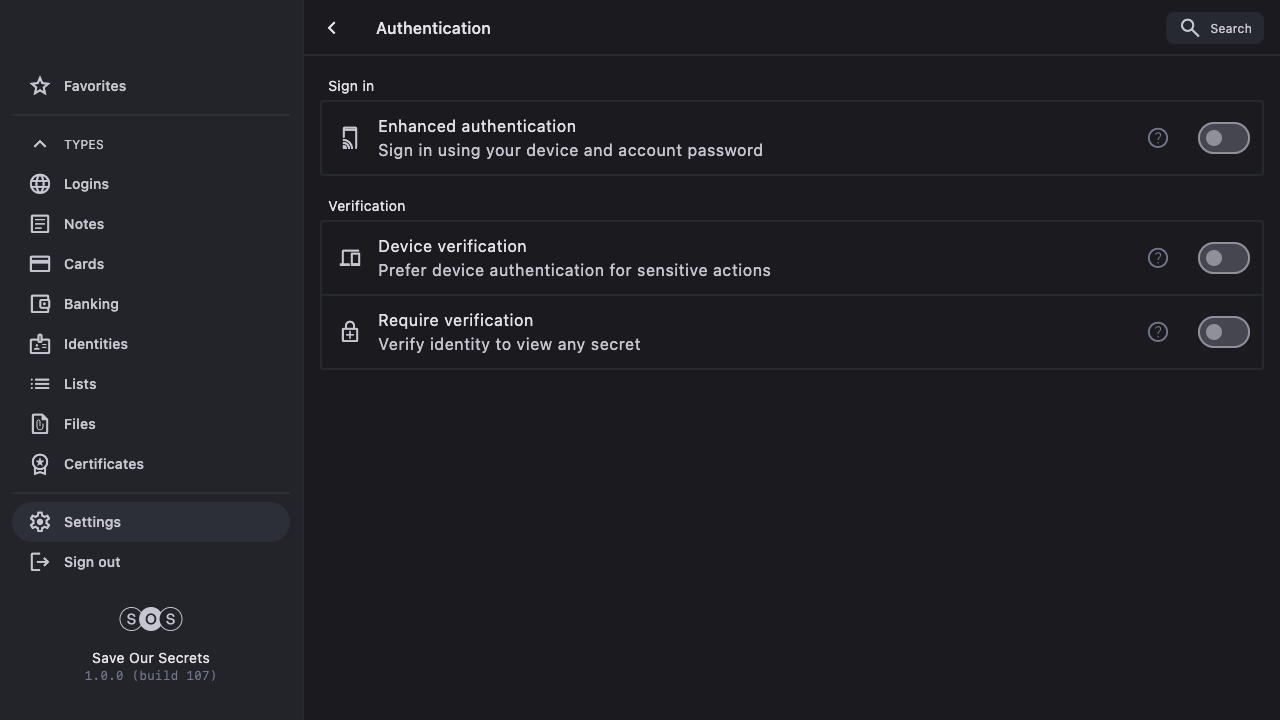Click the Certificates ribbon icon
Image resolution: width=1280 pixels, height=720 pixels.
pos(40,464)
